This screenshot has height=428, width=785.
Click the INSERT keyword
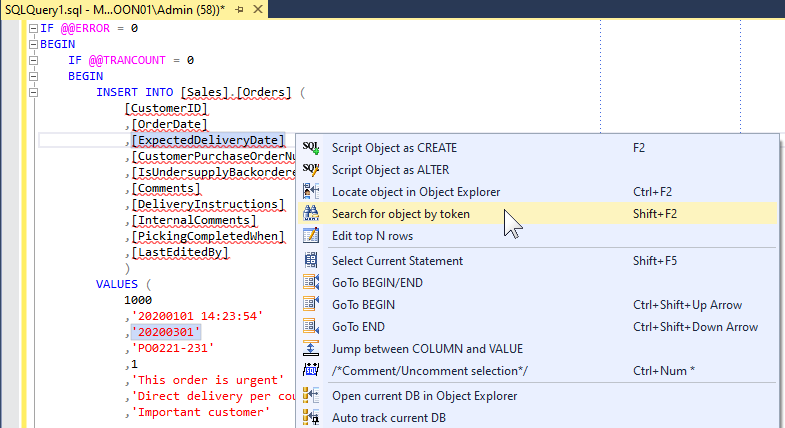tap(117, 92)
